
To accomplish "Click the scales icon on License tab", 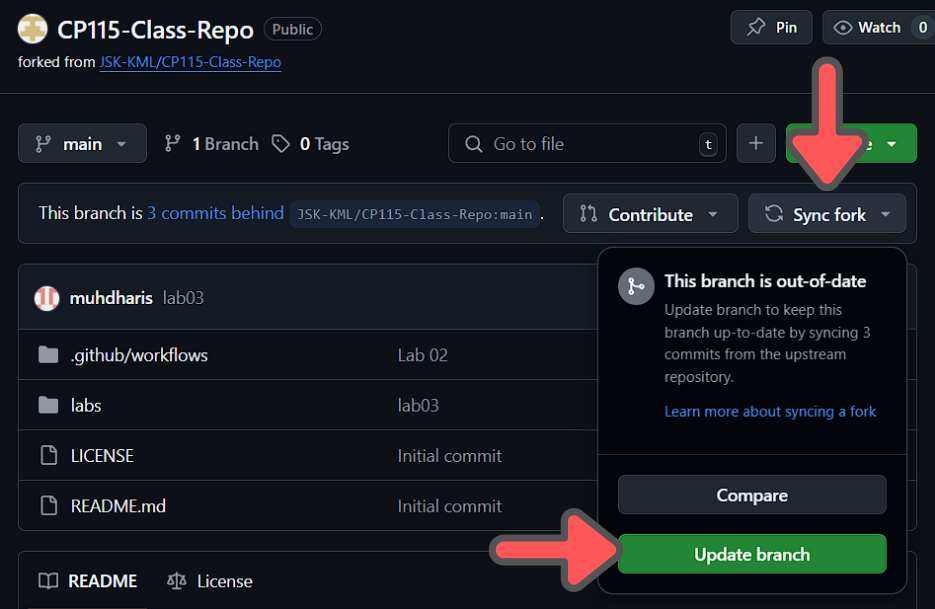I will click(177, 581).
